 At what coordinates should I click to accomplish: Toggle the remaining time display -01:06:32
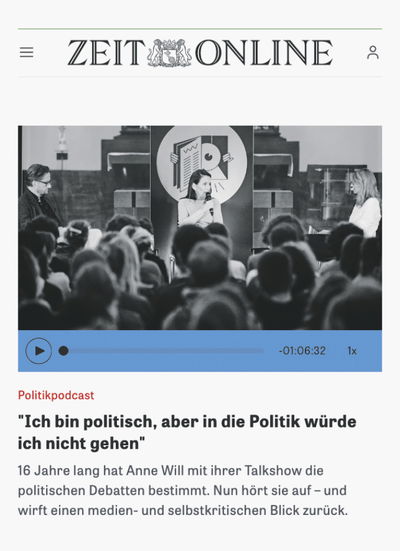(x=302, y=351)
